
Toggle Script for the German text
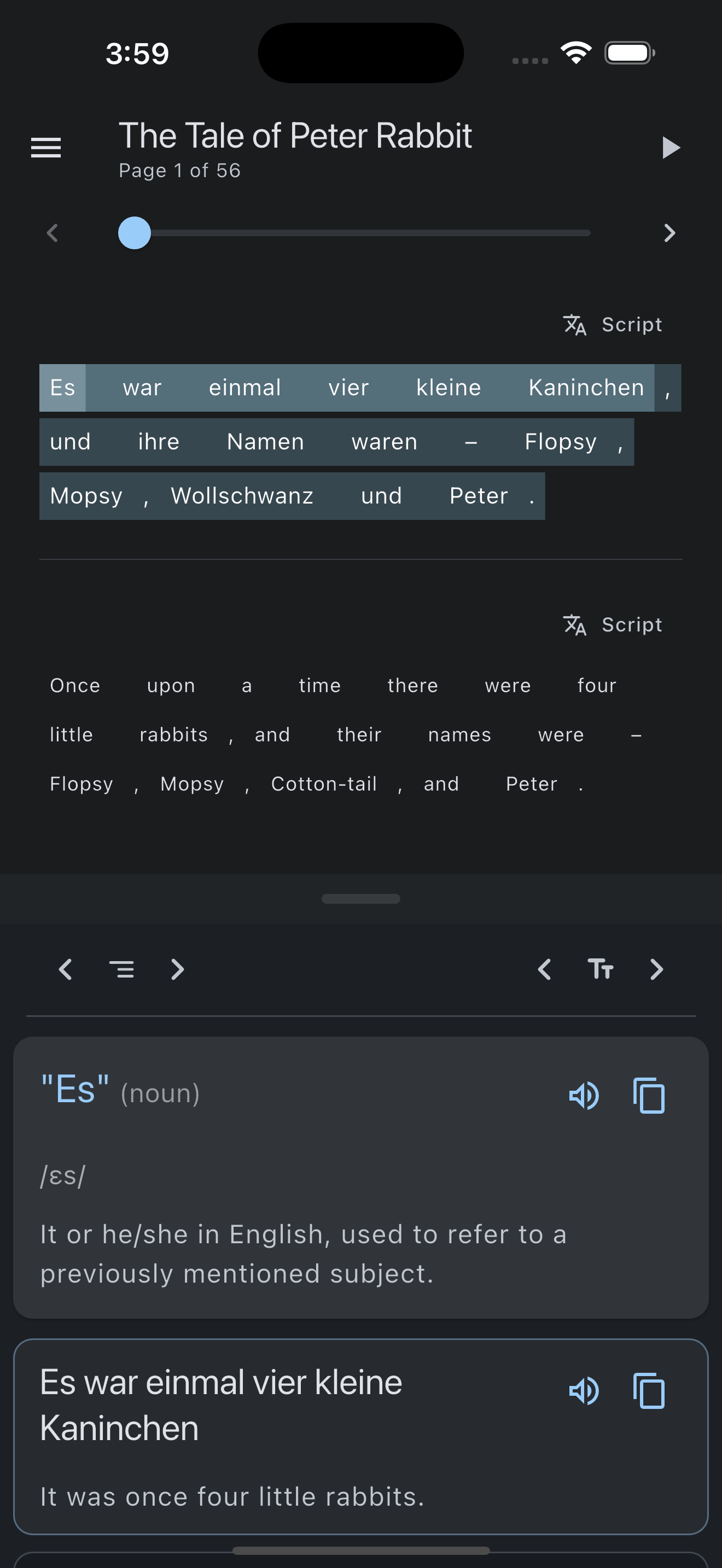click(613, 324)
